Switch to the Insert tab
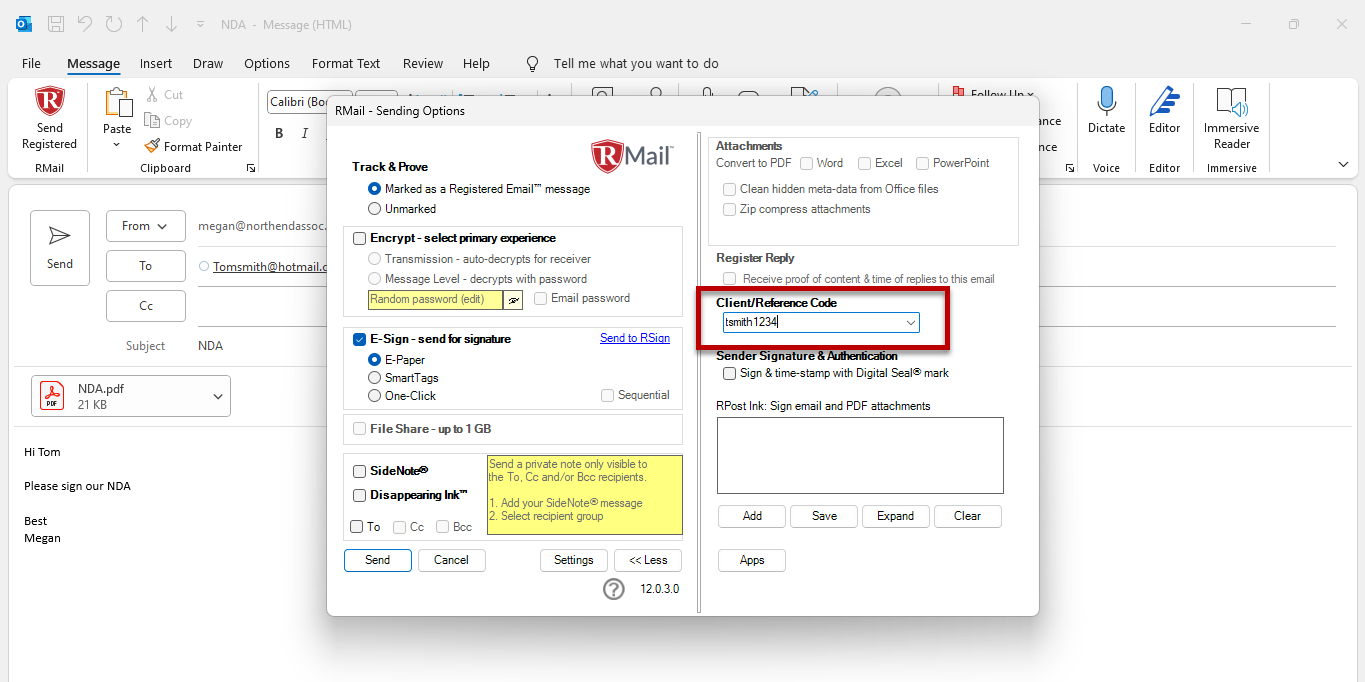 coord(156,63)
